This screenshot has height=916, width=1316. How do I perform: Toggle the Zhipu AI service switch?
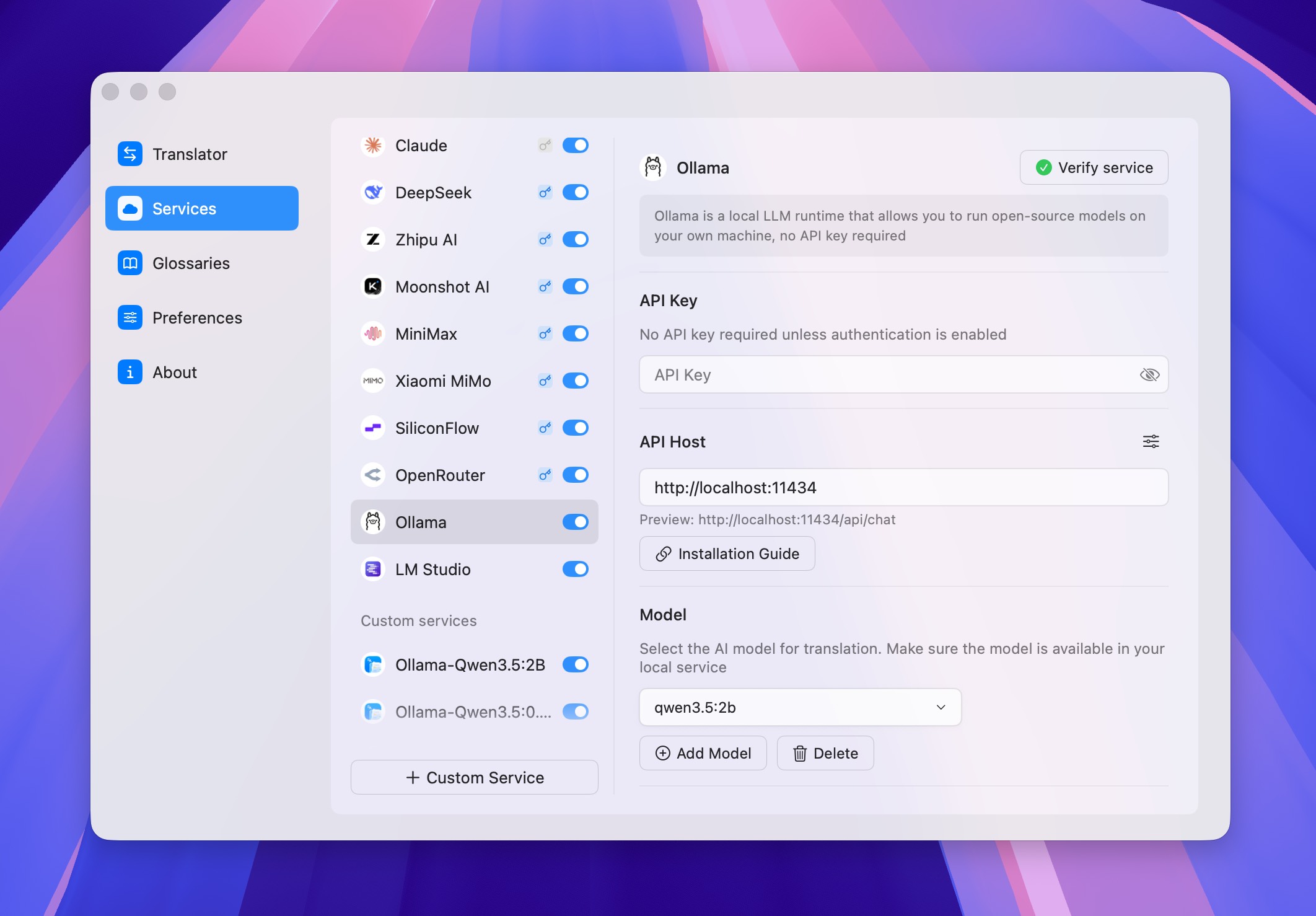(576, 240)
